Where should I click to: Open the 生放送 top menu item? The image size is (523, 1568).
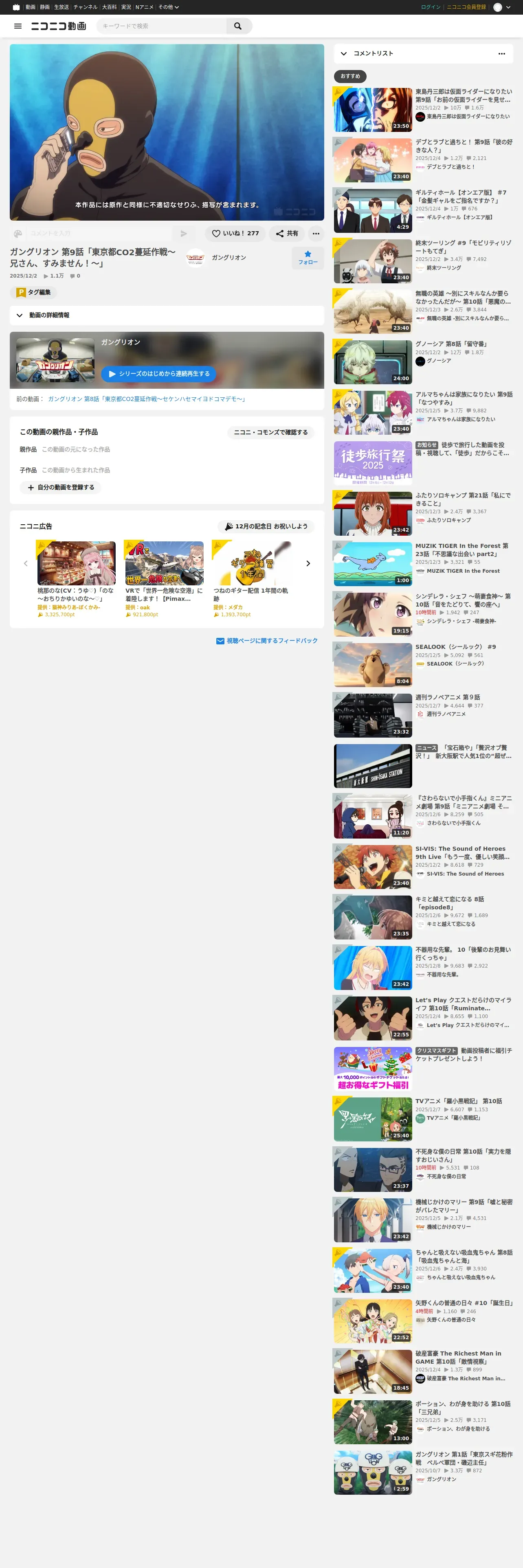pos(62,7)
